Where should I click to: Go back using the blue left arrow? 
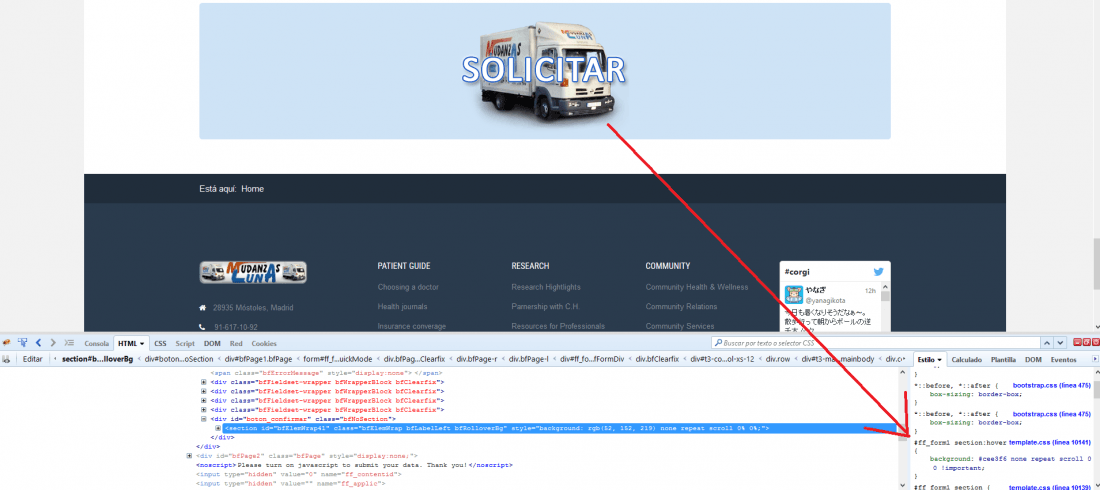point(39,343)
